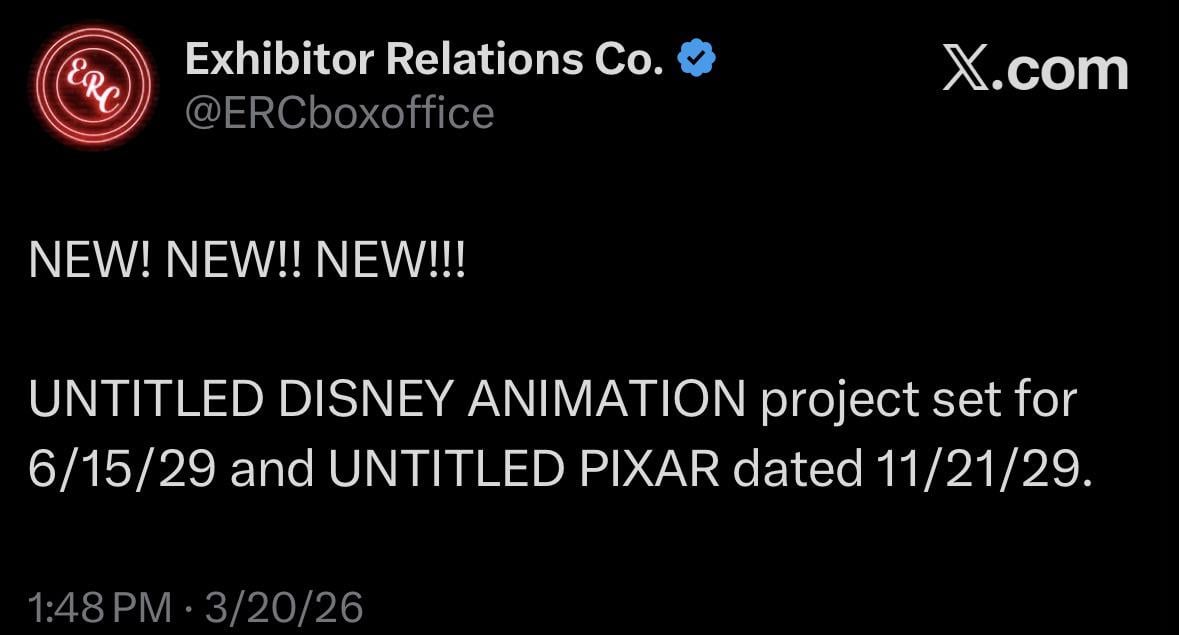Visit the @ERCboxoffice handle
The height and width of the screenshot is (635, 1179).
[339, 113]
